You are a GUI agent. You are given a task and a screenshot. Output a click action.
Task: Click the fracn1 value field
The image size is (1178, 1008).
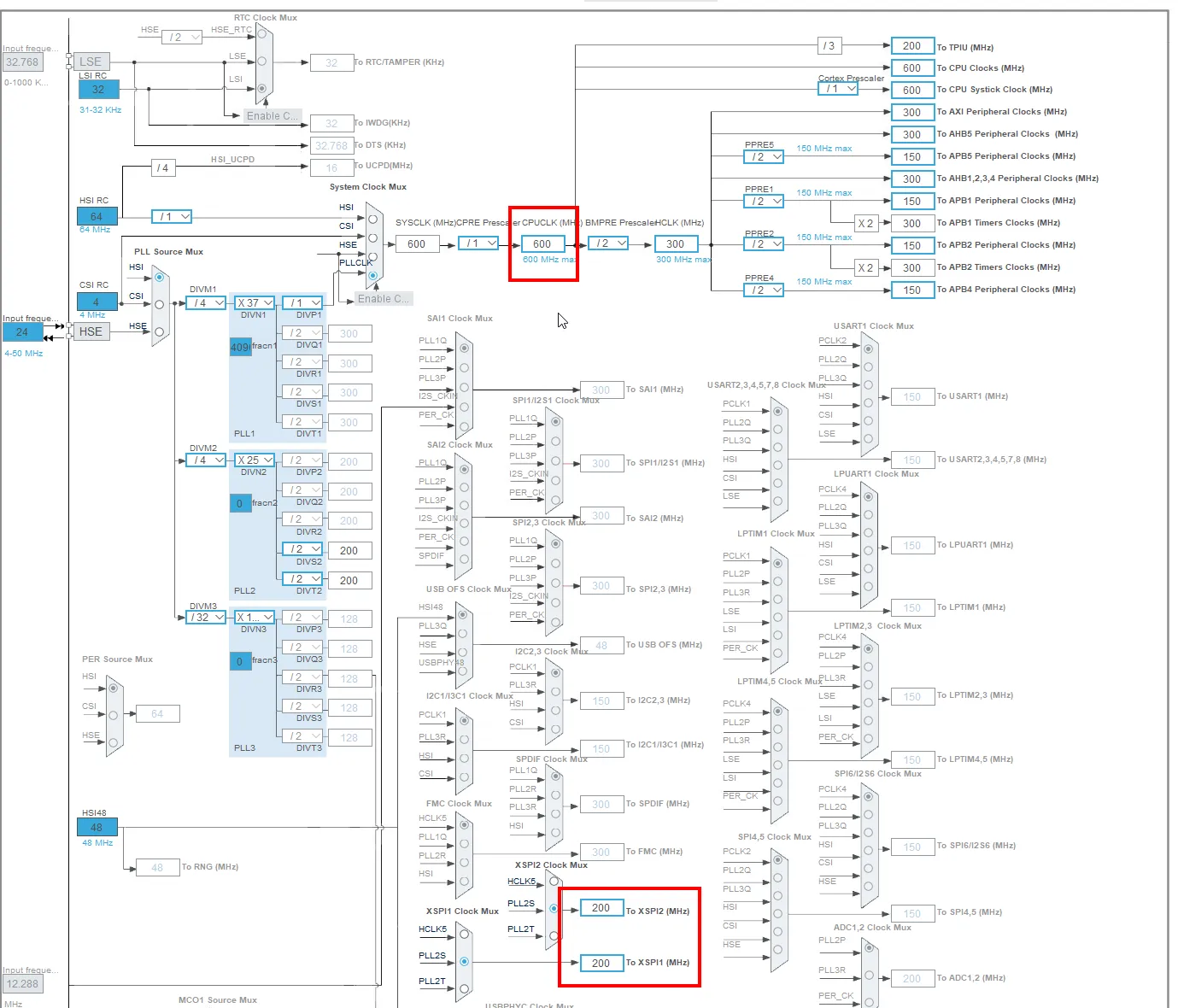(x=240, y=347)
